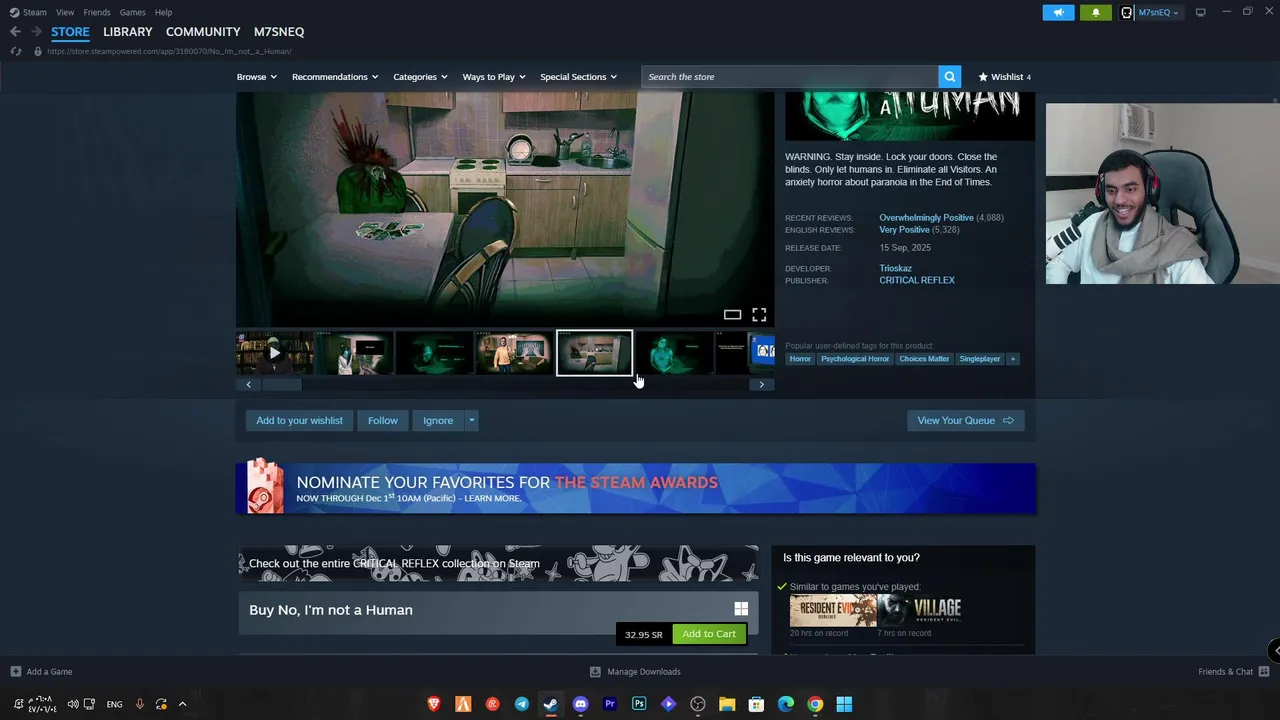This screenshot has width=1280, height=720.
Task: Expand the Browse dropdown
Action: point(256,77)
